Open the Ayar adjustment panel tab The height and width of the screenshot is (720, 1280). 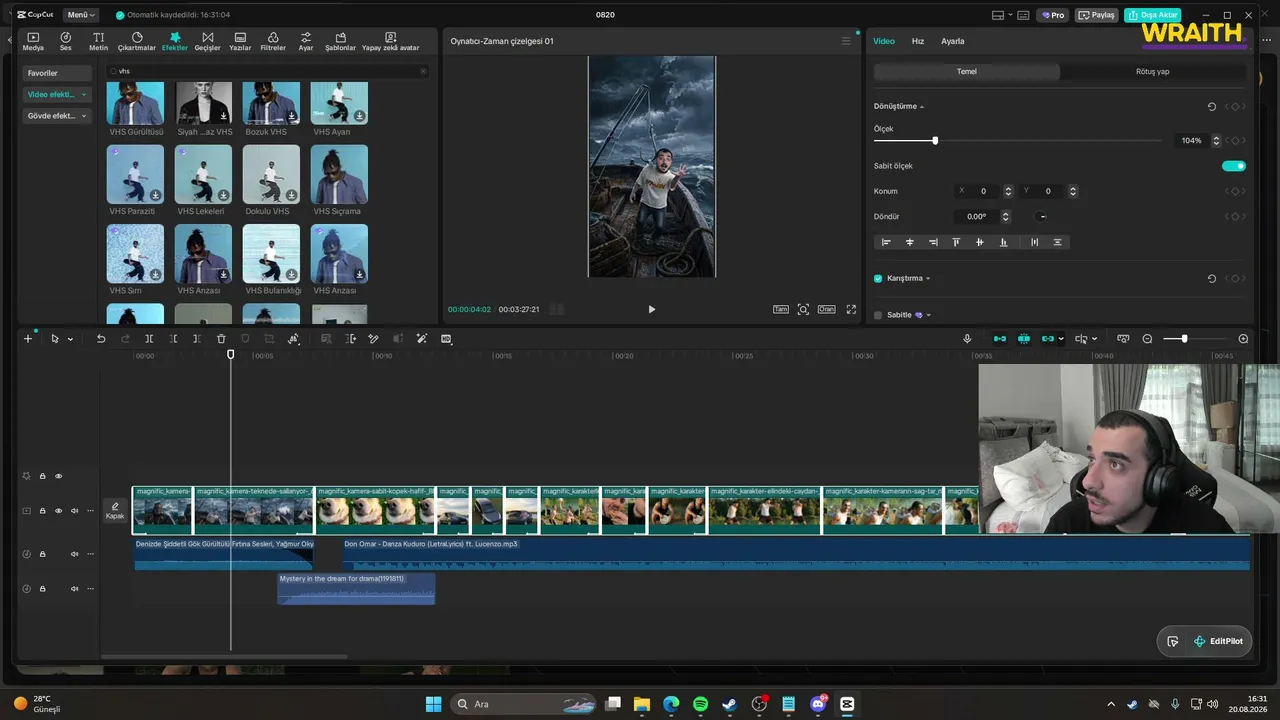coord(306,41)
